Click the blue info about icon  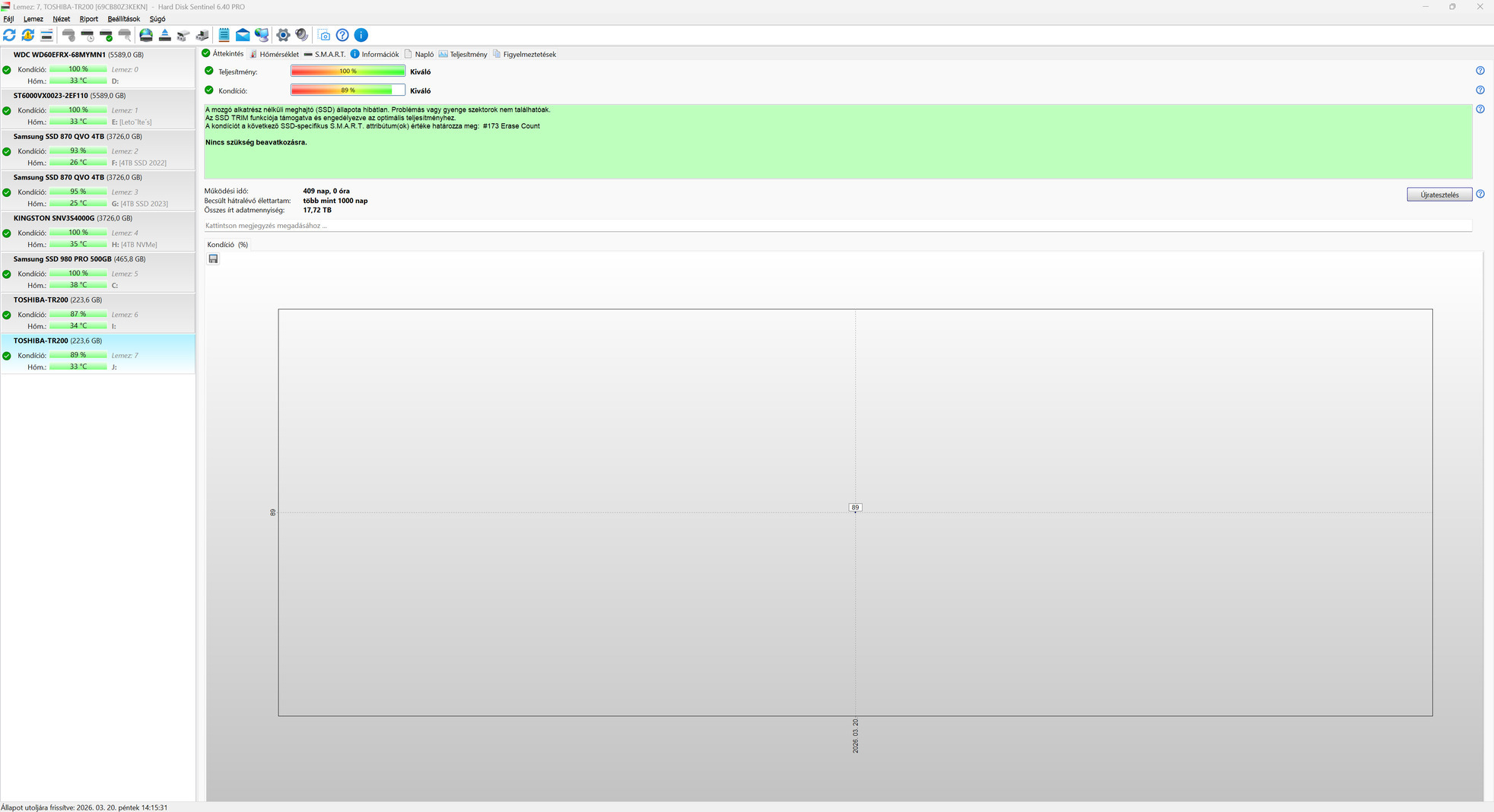pyautogui.click(x=361, y=35)
